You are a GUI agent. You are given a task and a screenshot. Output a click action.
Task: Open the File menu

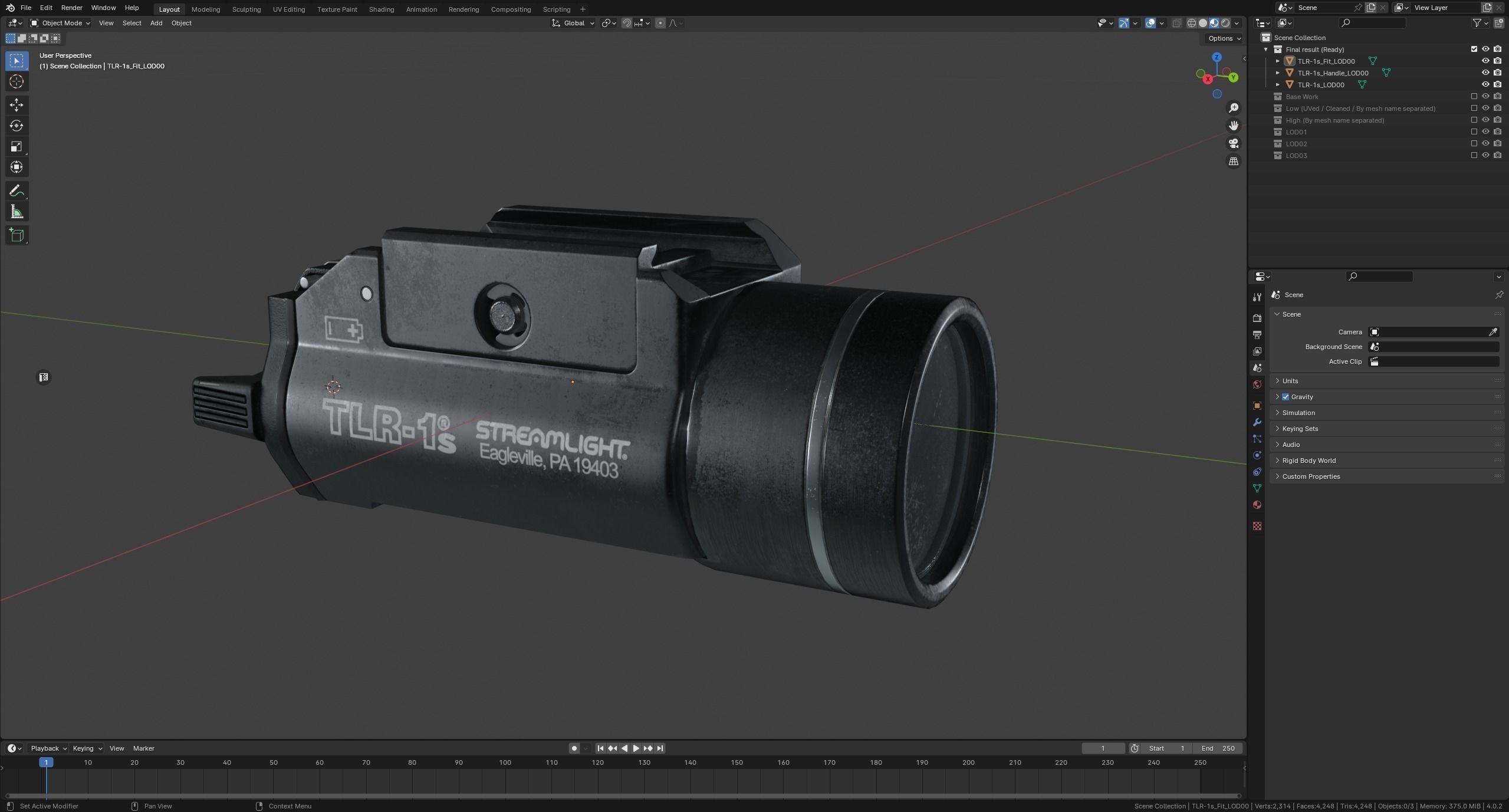pos(26,8)
